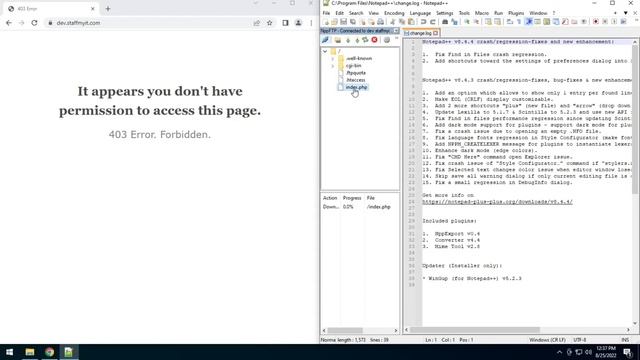640x360 pixels.
Task: Reload the 403 Error page
Action: [x=34, y=23]
